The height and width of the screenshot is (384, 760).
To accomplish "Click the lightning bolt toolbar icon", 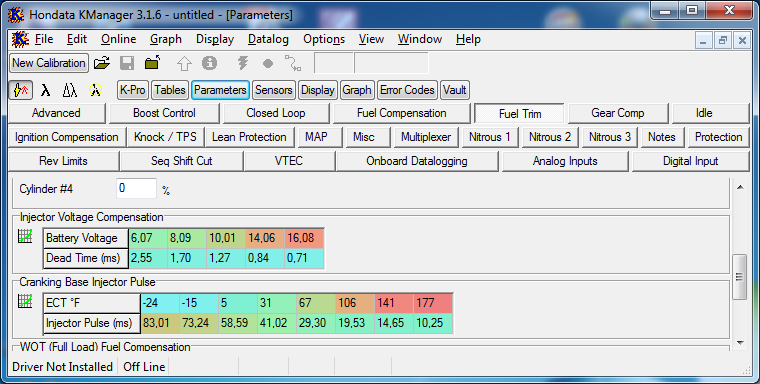I will (x=243, y=63).
